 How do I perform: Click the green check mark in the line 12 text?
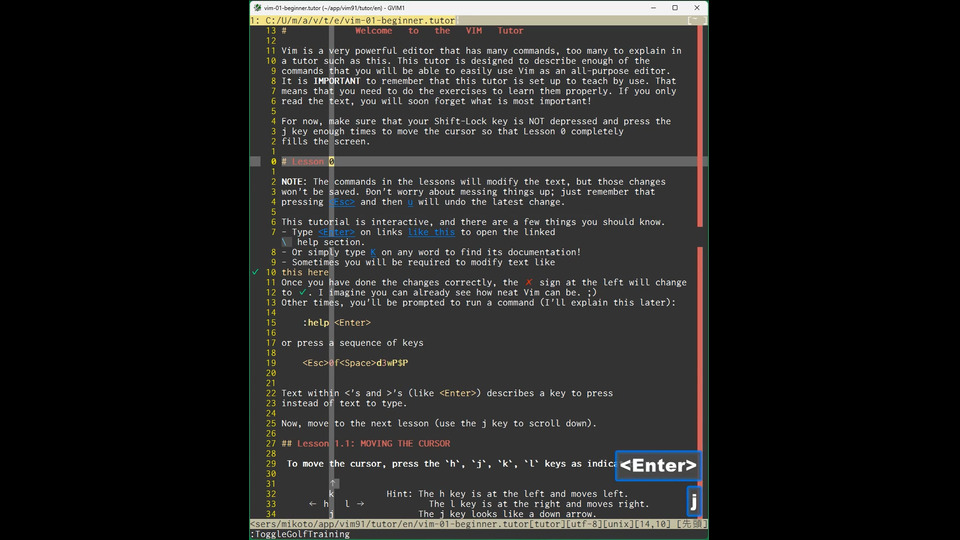point(302,293)
